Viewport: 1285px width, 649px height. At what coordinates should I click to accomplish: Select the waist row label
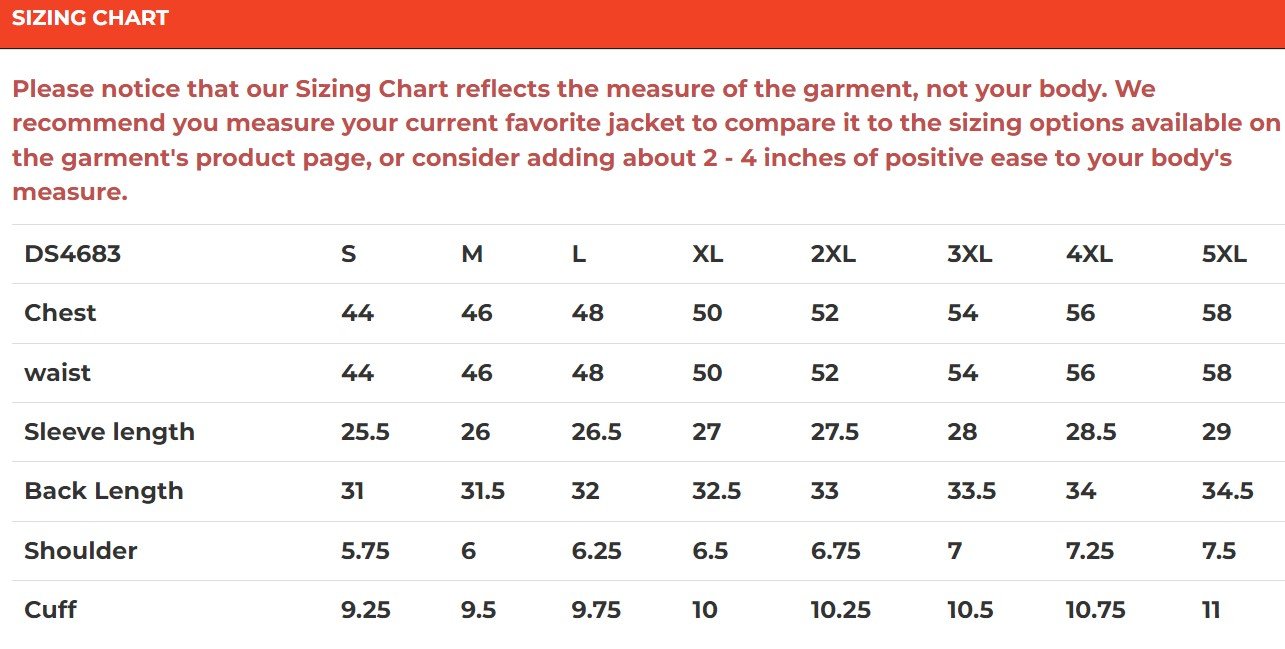click(57, 373)
